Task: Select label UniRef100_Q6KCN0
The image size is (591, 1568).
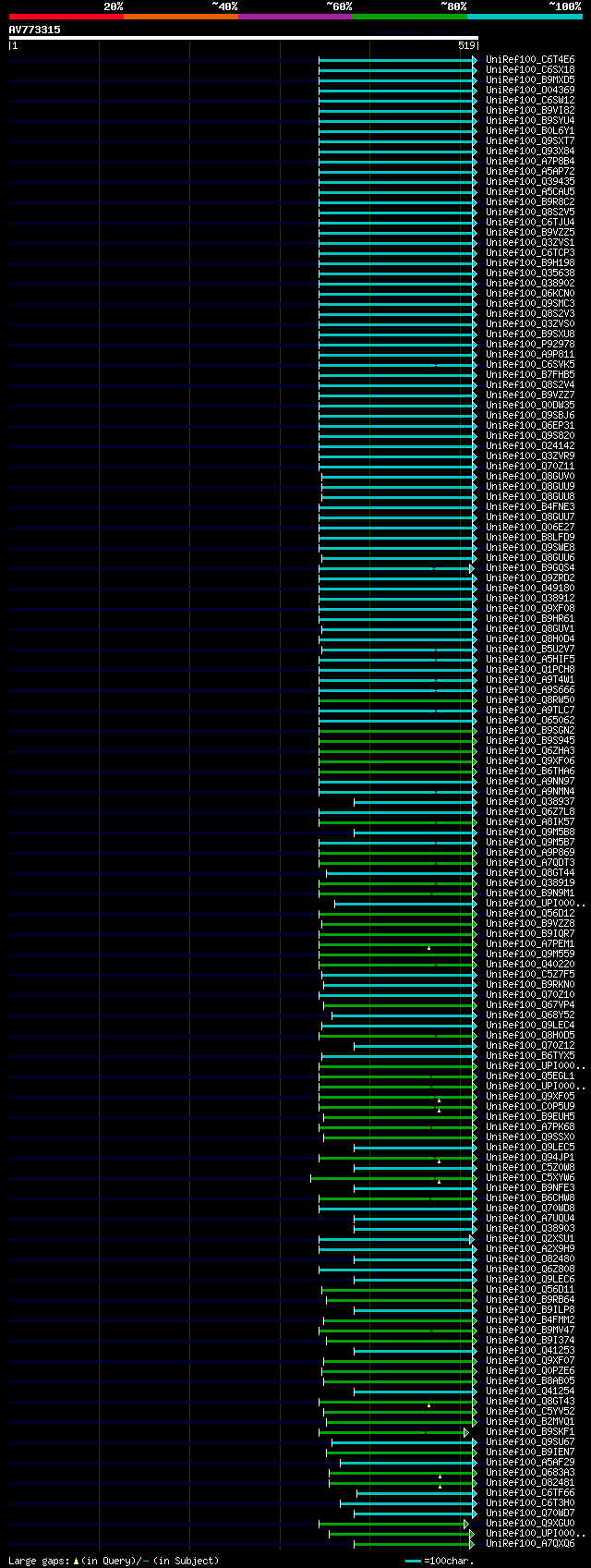Action: point(530,293)
